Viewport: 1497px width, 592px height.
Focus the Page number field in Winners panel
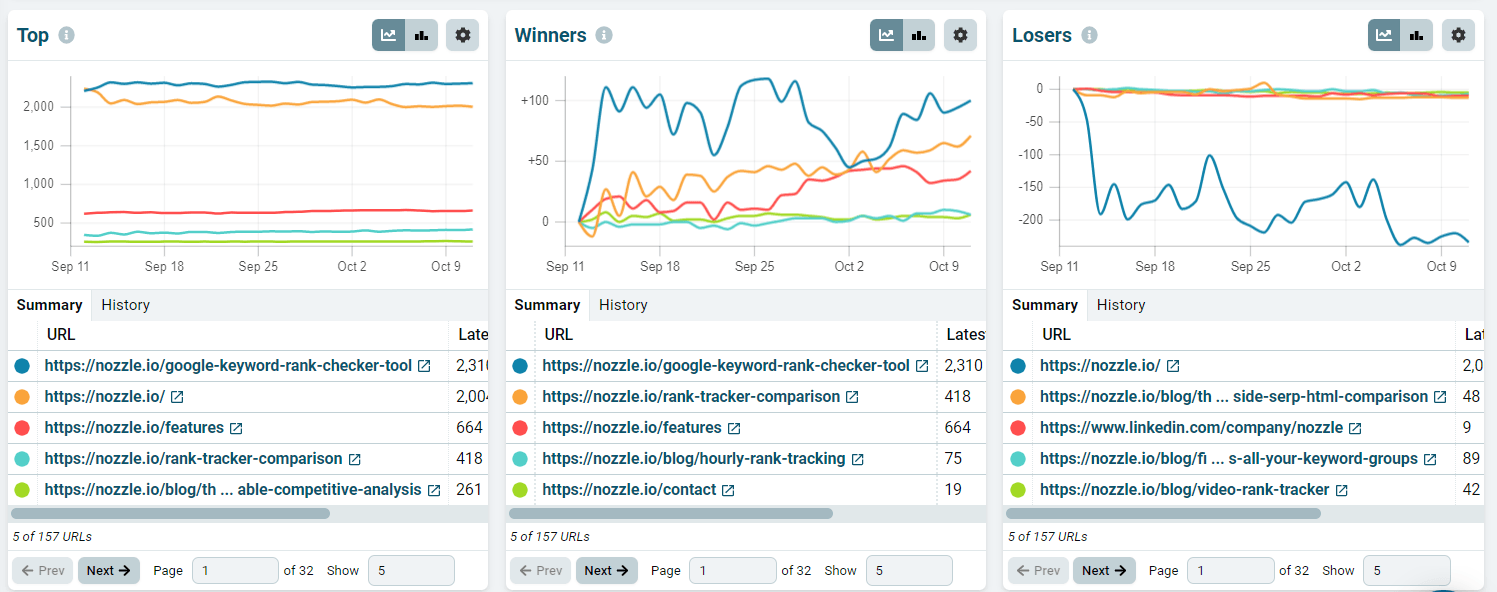733,571
